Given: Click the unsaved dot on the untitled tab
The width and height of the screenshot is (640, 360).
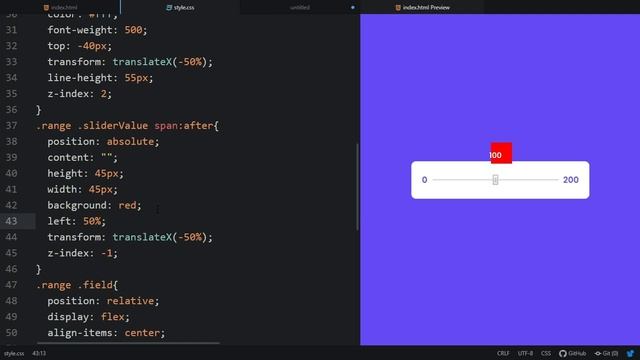Looking at the screenshot, I should 353,7.
